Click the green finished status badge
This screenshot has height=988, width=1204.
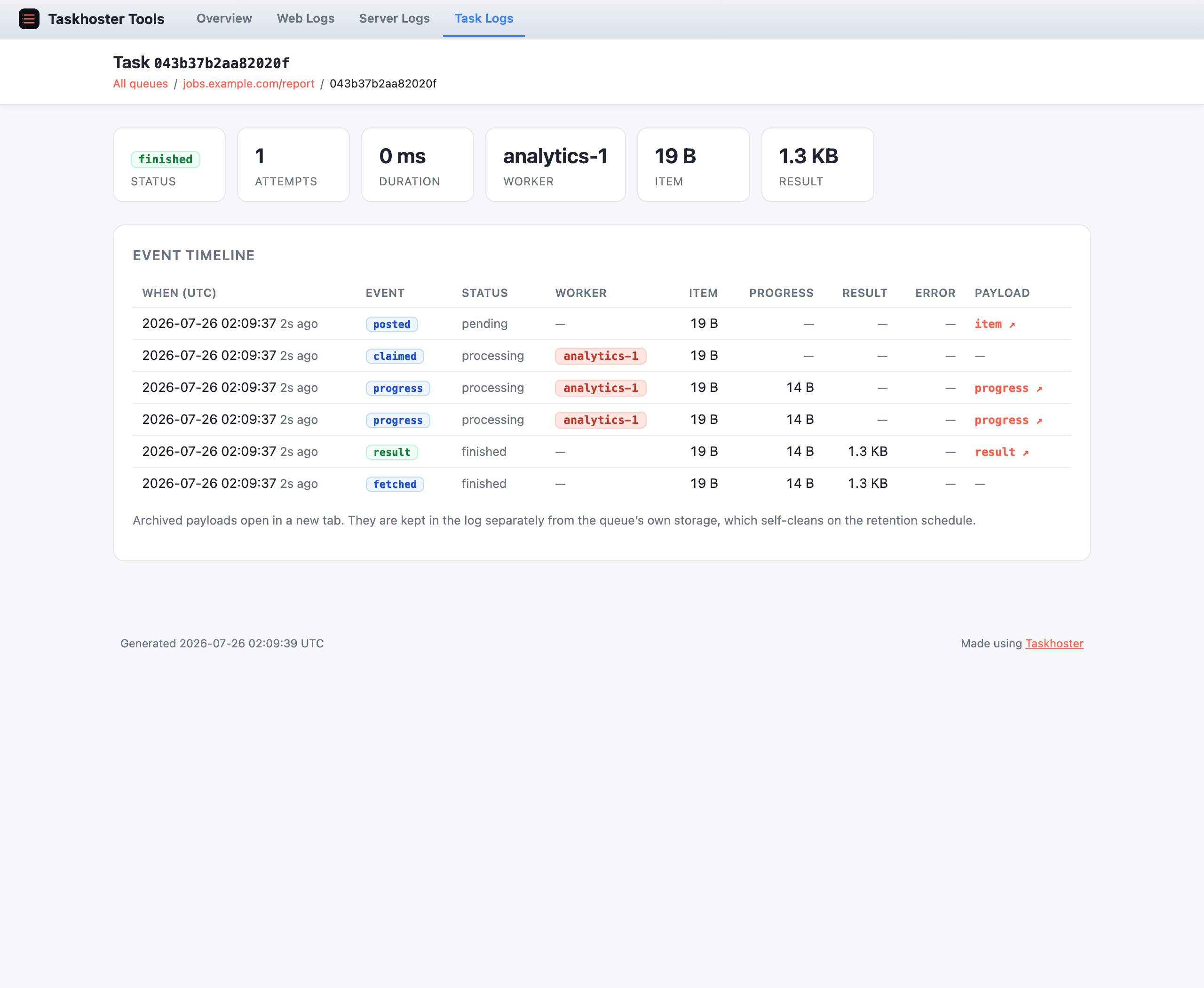[166, 159]
